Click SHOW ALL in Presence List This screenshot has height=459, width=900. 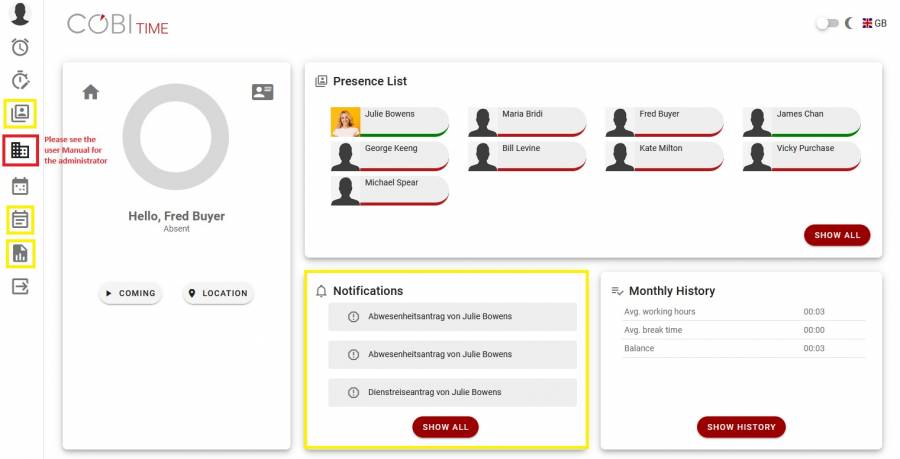click(836, 235)
